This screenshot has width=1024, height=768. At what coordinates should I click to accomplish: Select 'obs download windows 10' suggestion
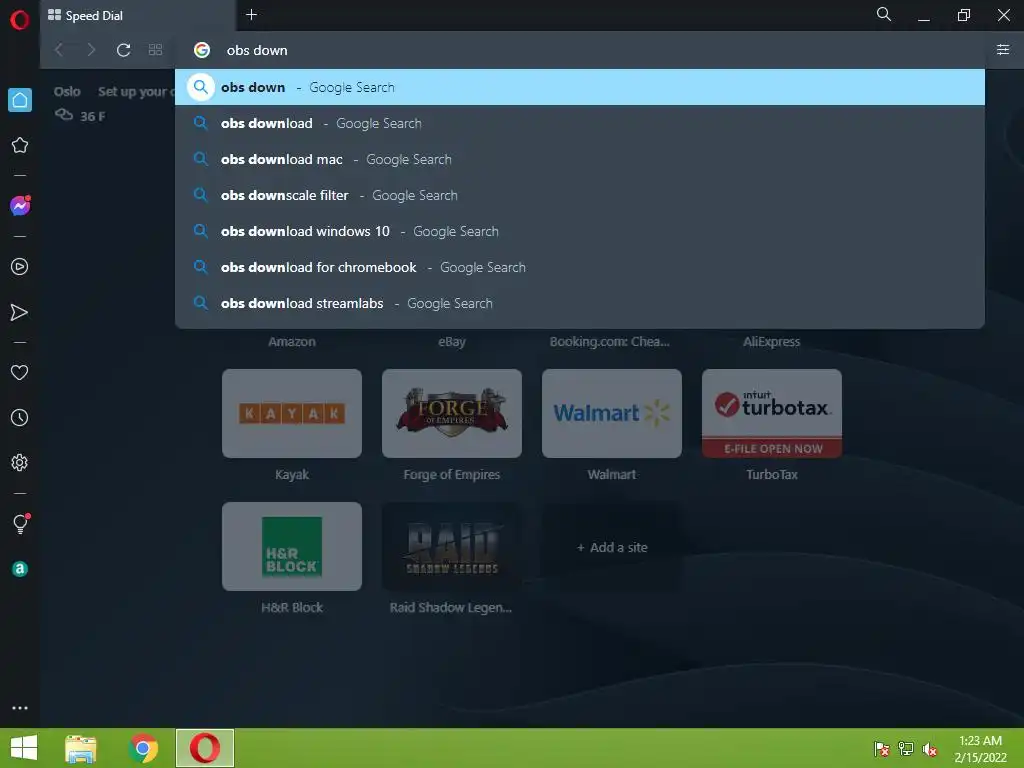point(580,231)
